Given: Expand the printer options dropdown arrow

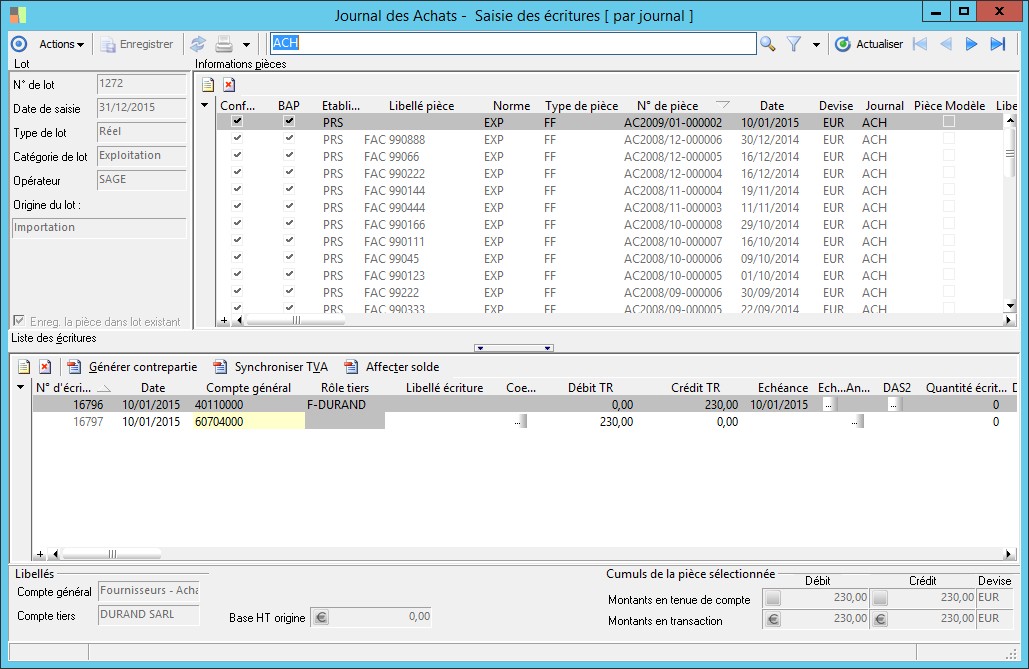Looking at the screenshot, I should click(x=246, y=45).
